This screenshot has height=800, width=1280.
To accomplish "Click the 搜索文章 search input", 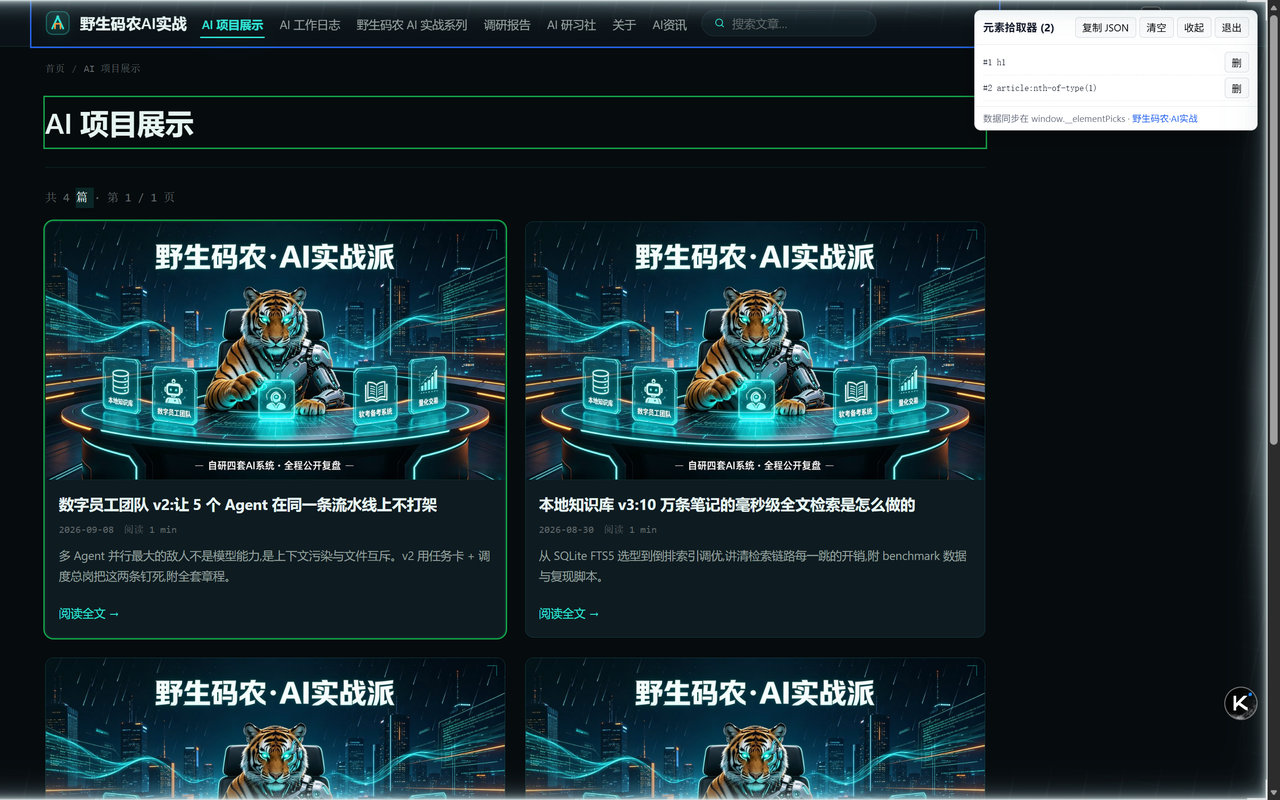I will point(789,23).
